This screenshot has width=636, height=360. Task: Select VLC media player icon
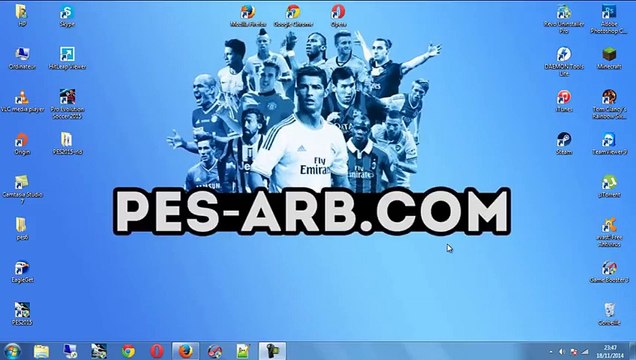(22, 101)
